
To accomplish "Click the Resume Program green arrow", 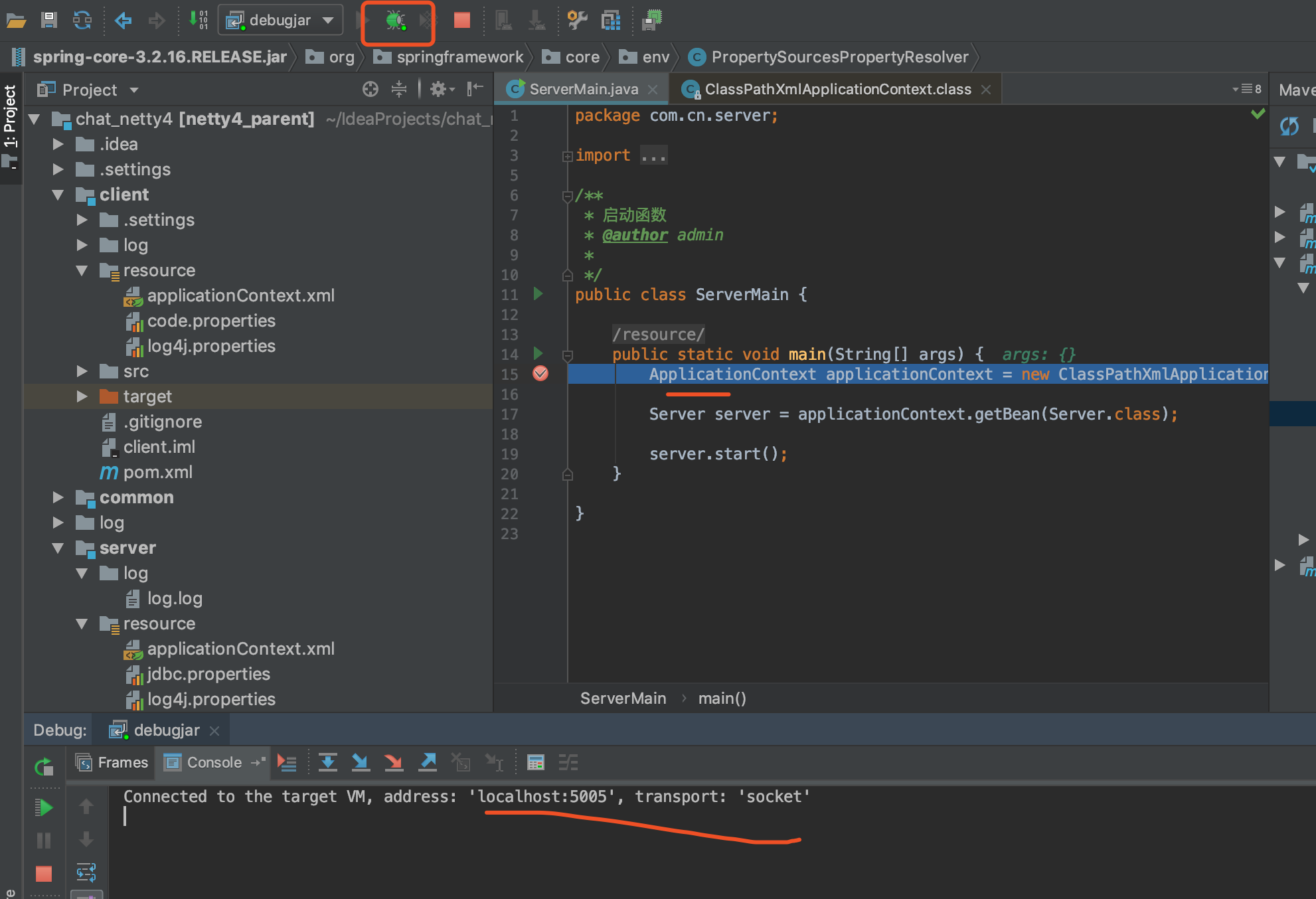I will click(44, 807).
